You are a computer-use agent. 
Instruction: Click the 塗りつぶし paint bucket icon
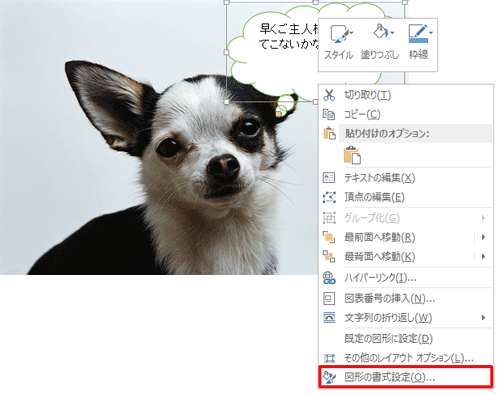(x=380, y=32)
